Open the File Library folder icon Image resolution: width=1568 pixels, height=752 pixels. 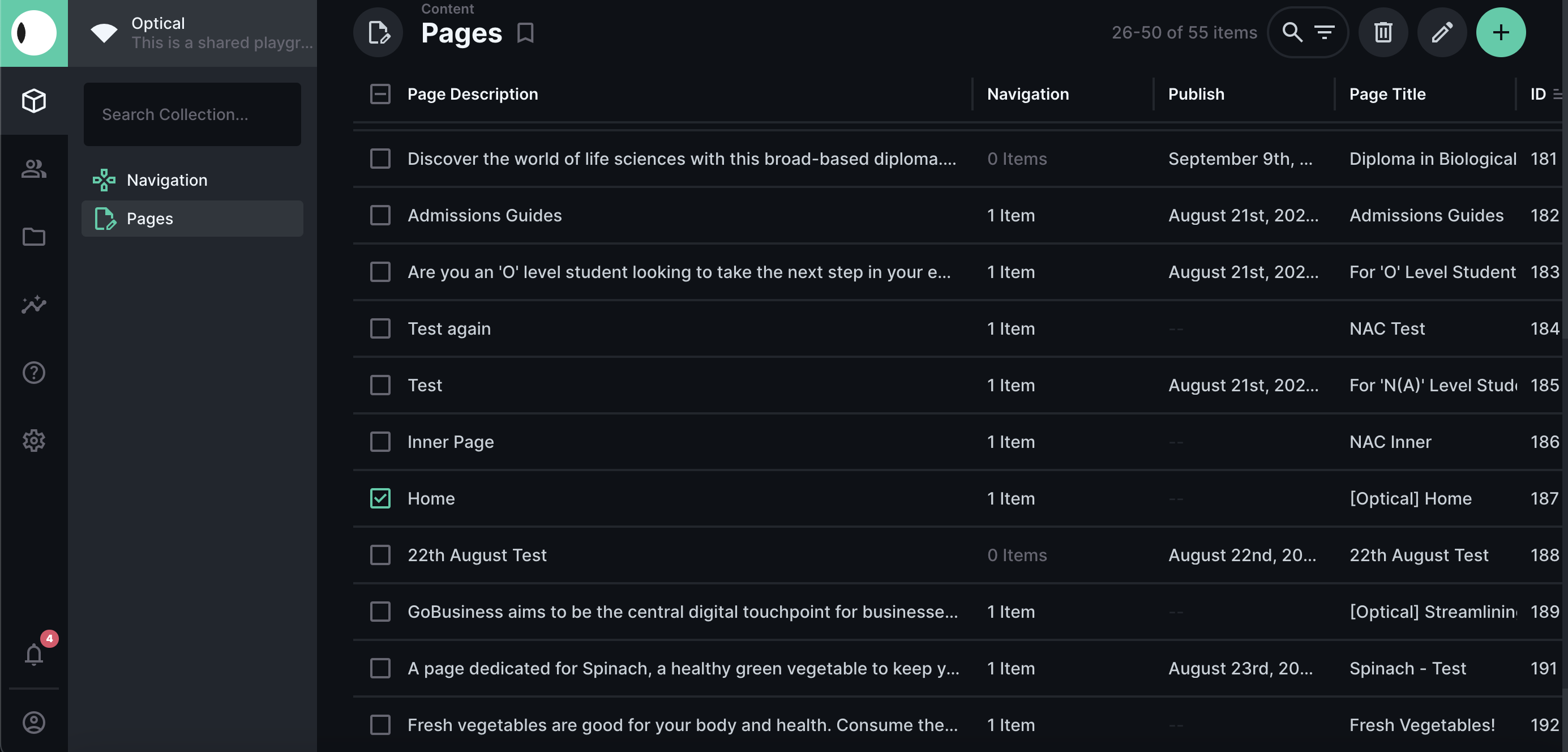34,236
